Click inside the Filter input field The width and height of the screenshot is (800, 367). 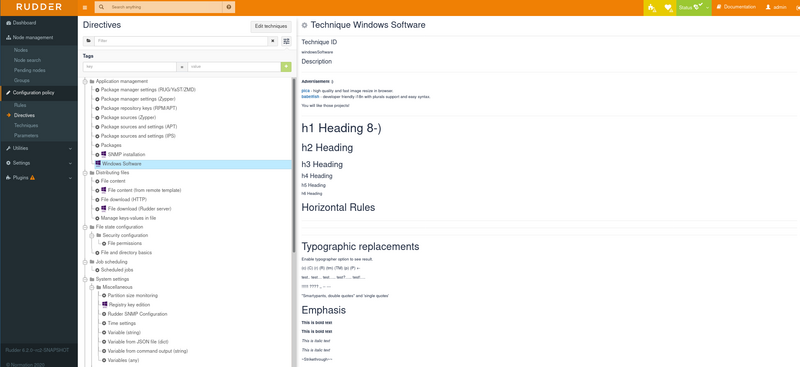click(x=181, y=41)
